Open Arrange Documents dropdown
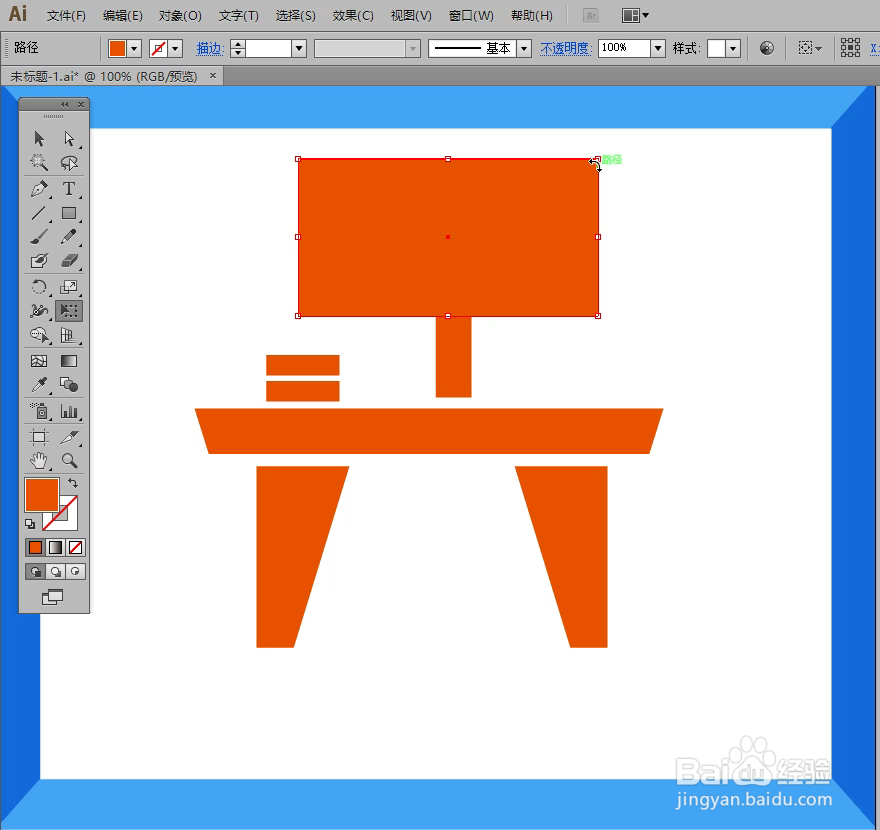The image size is (880, 830). coord(635,16)
